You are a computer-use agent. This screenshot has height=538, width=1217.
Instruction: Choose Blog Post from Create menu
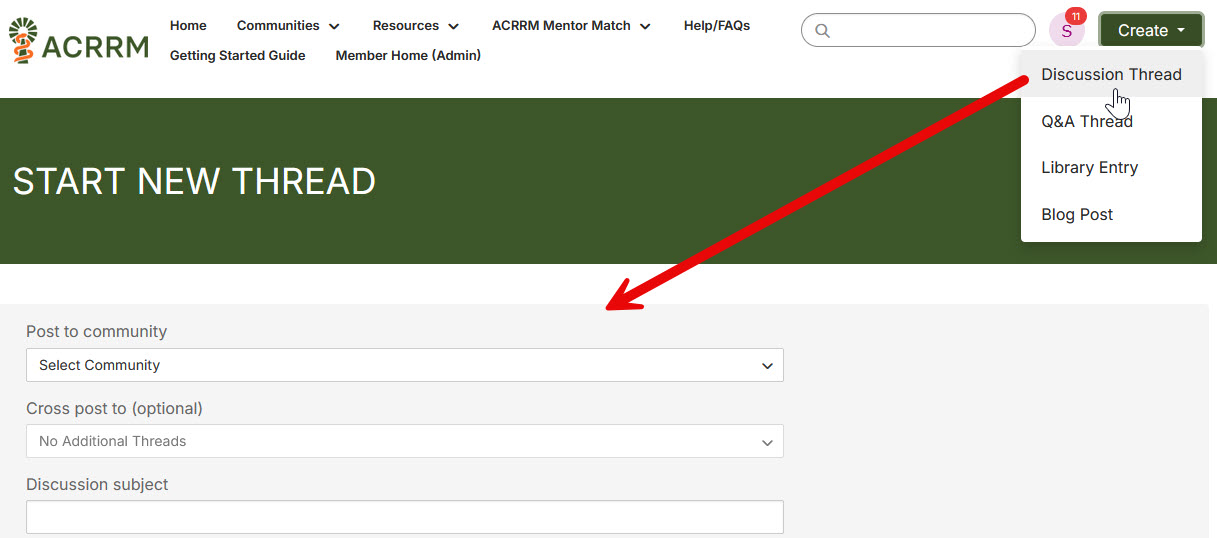tap(1111, 214)
